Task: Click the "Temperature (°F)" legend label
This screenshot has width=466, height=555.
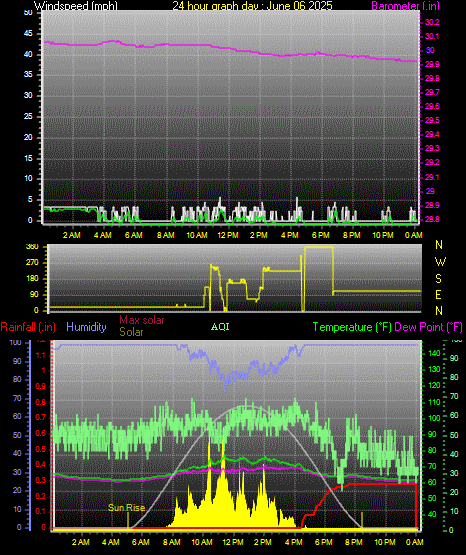Action: [352, 327]
